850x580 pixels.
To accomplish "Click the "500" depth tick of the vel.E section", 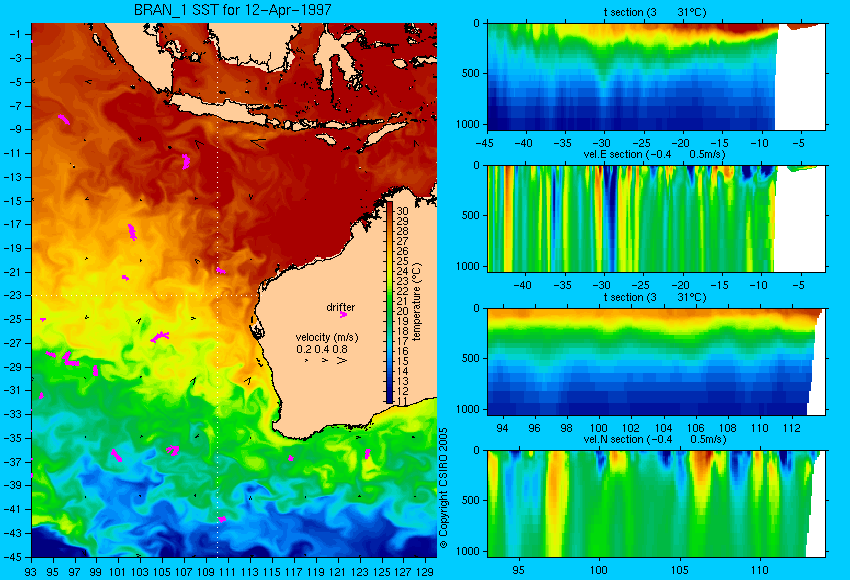I will [471, 215].
